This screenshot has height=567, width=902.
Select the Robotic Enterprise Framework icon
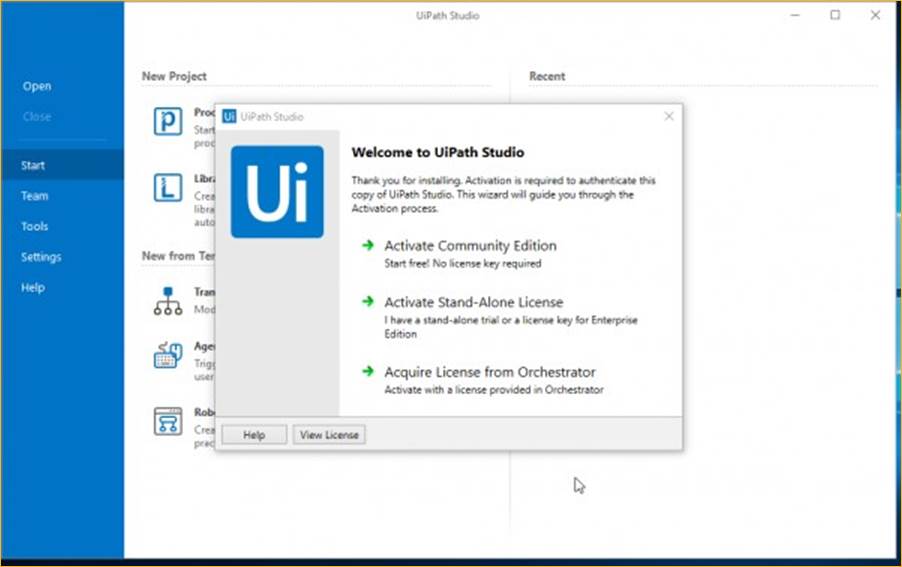click(168, 422)
